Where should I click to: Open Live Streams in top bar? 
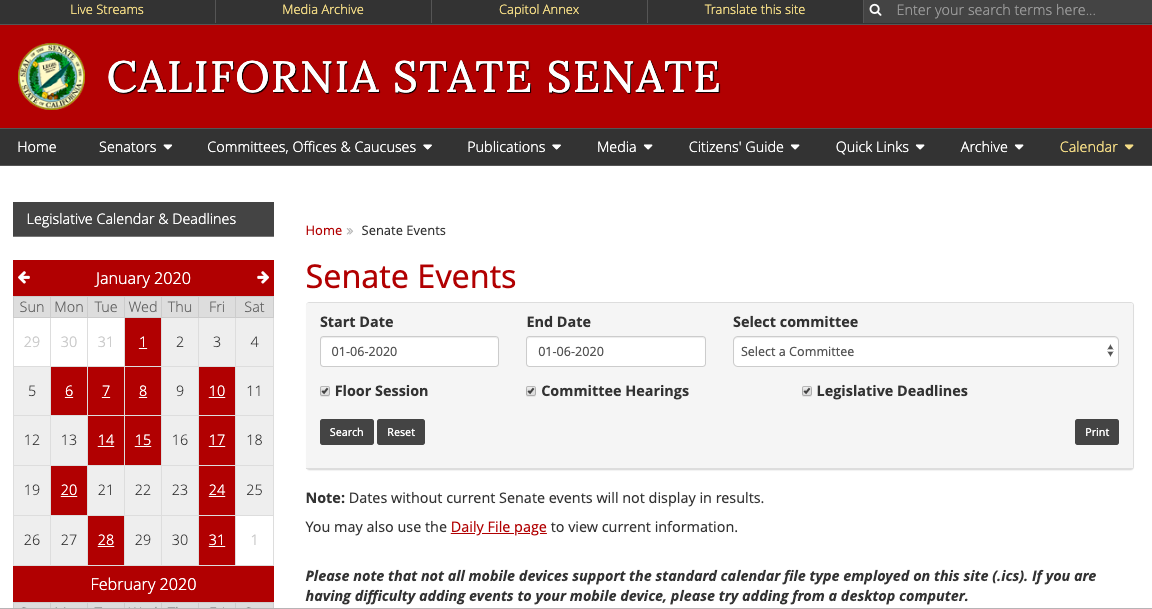point(107,10)
